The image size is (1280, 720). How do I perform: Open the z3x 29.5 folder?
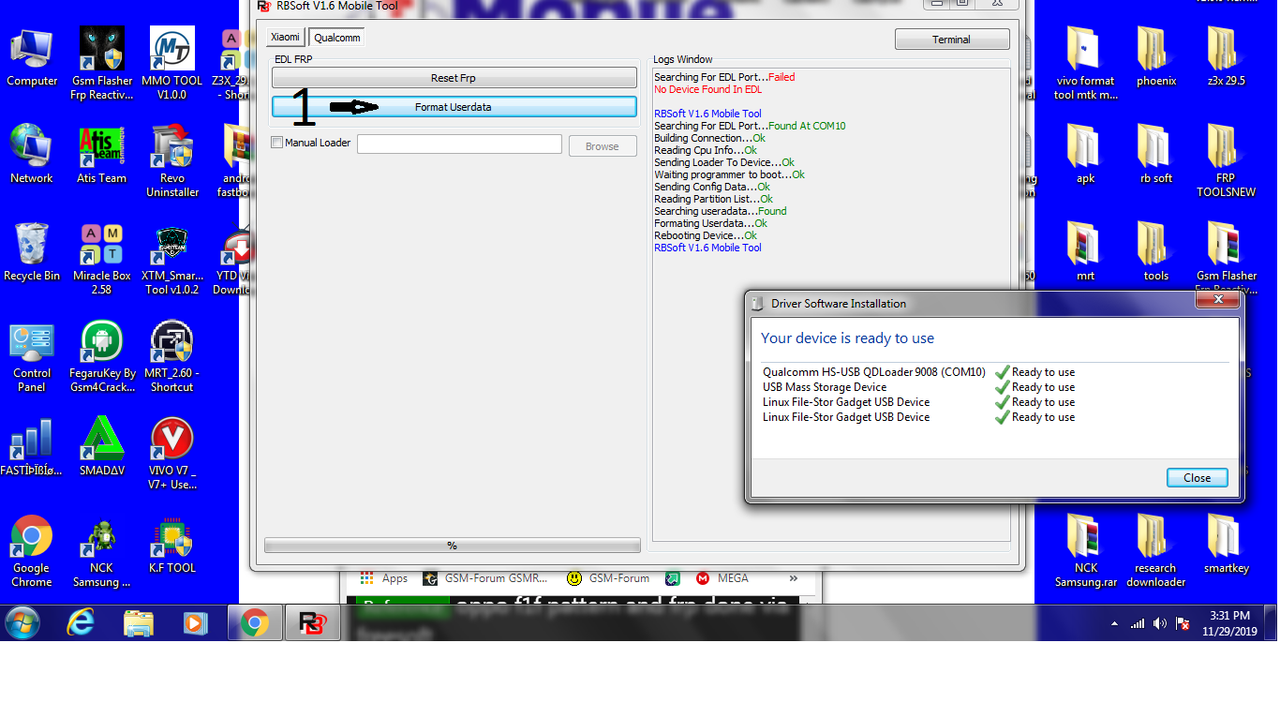click(x=1226, y=57)
